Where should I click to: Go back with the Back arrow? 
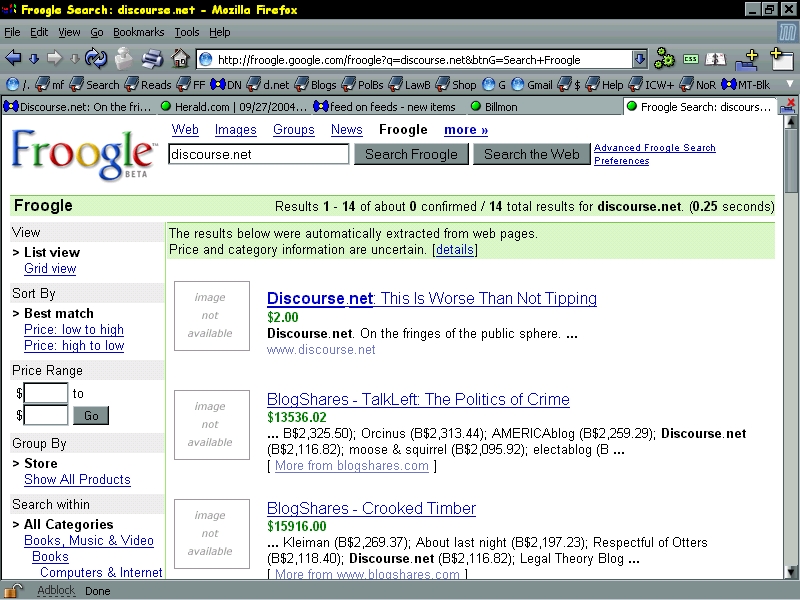13,59
